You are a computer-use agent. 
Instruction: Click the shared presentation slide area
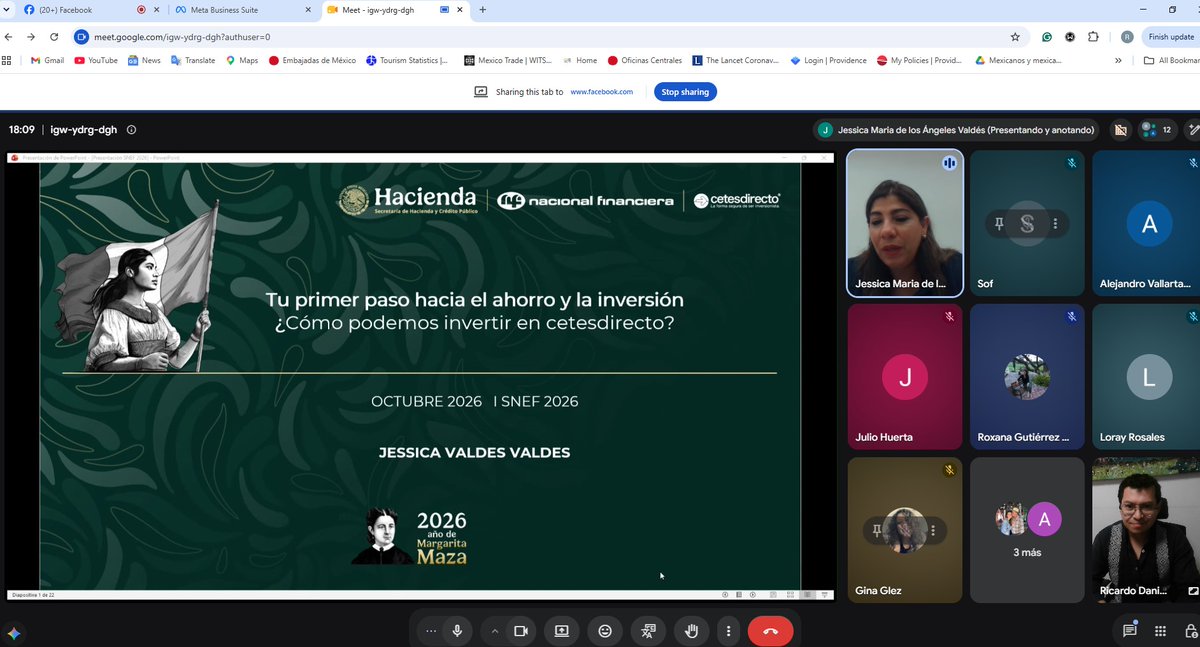[x=420, y=376]
